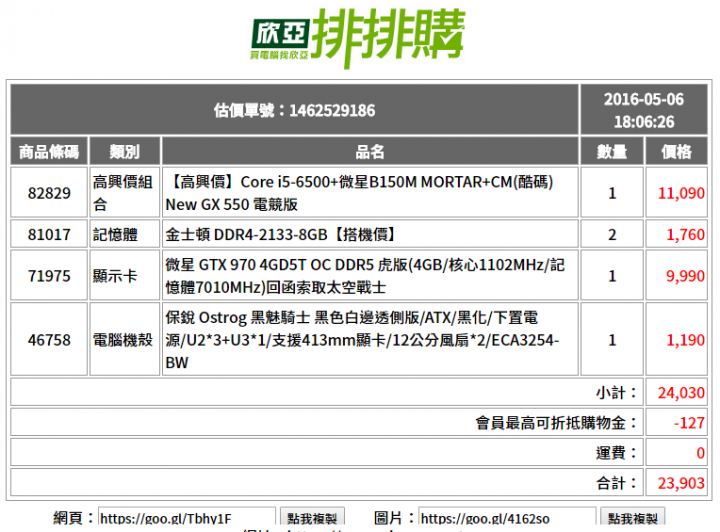Click the 會員最高可折抵購物金 label
Viewport: 720px width, 532px height.
click(x=557, y=422)
